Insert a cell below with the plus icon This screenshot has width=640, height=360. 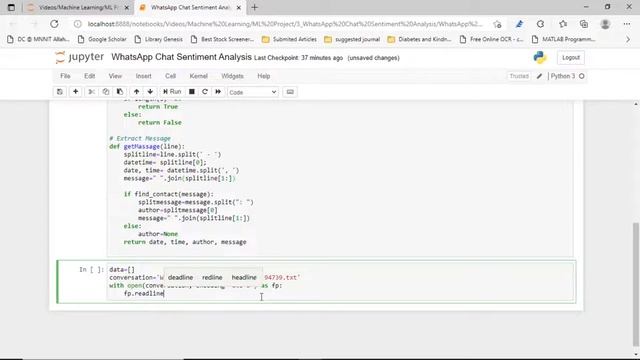76,92
